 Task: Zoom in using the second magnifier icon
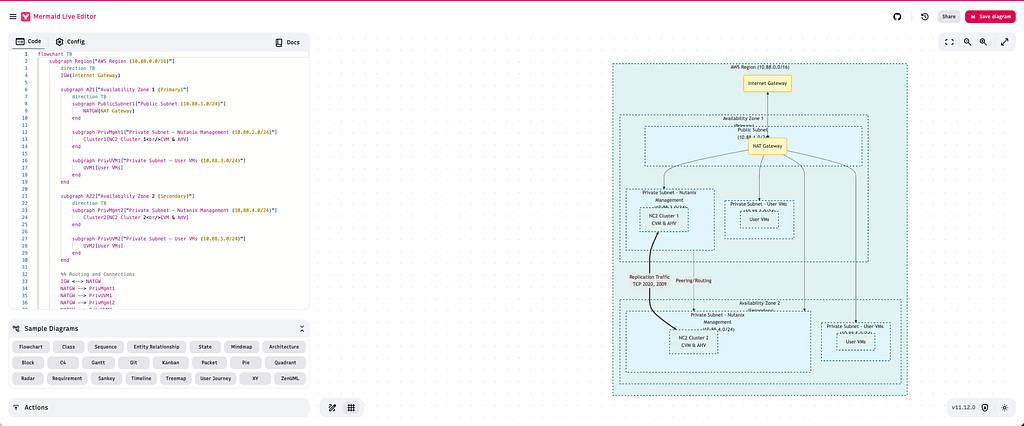point(983,42)
